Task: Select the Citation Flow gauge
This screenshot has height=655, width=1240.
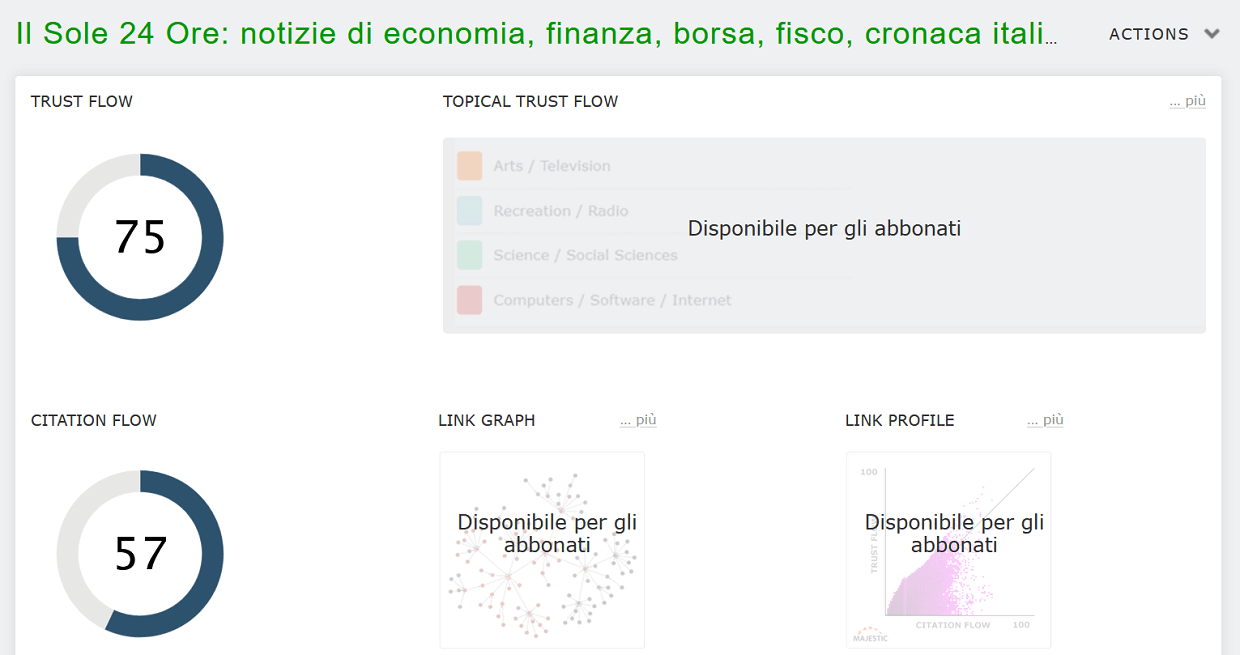Action: (x=140, y=553)
